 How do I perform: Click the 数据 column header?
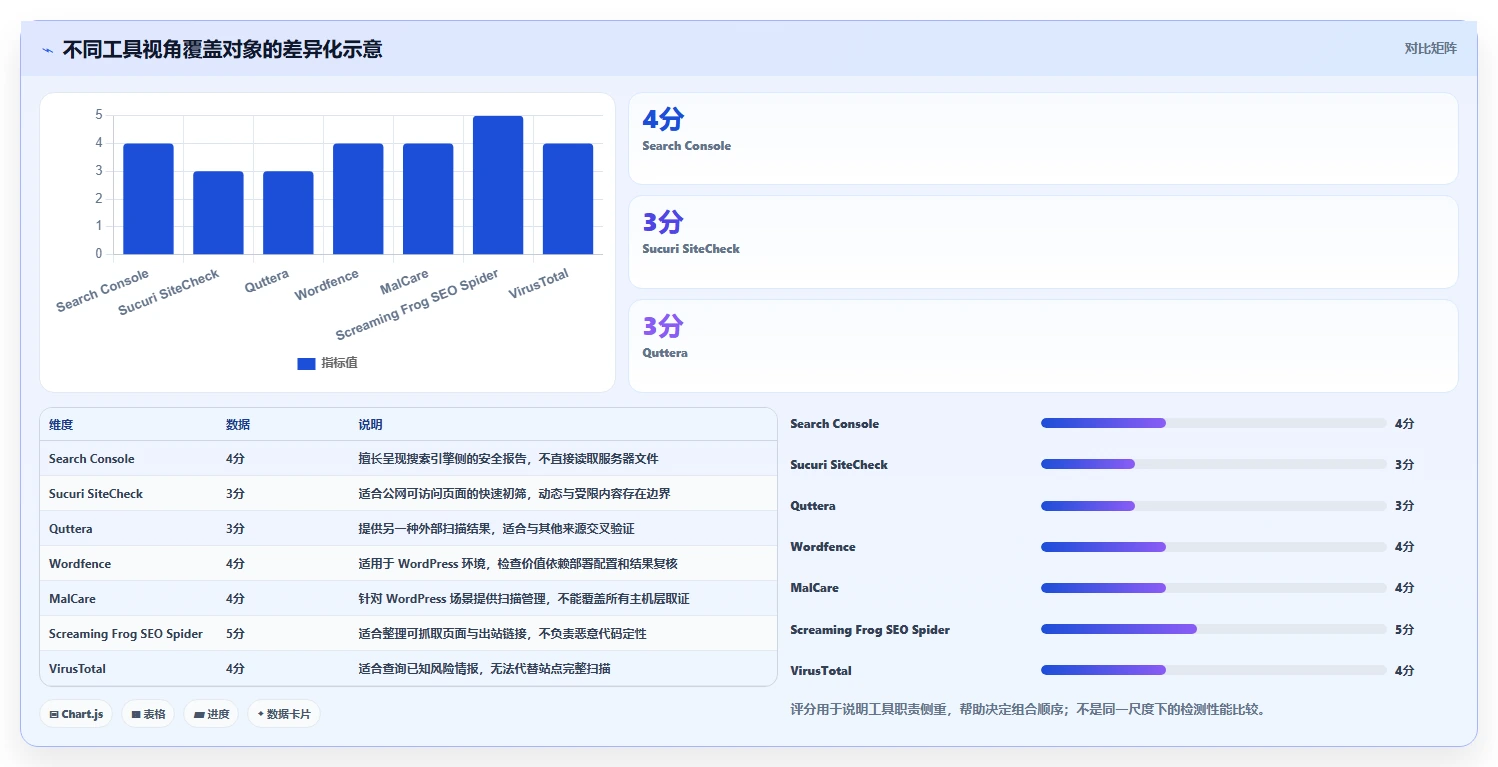point(238,425)
